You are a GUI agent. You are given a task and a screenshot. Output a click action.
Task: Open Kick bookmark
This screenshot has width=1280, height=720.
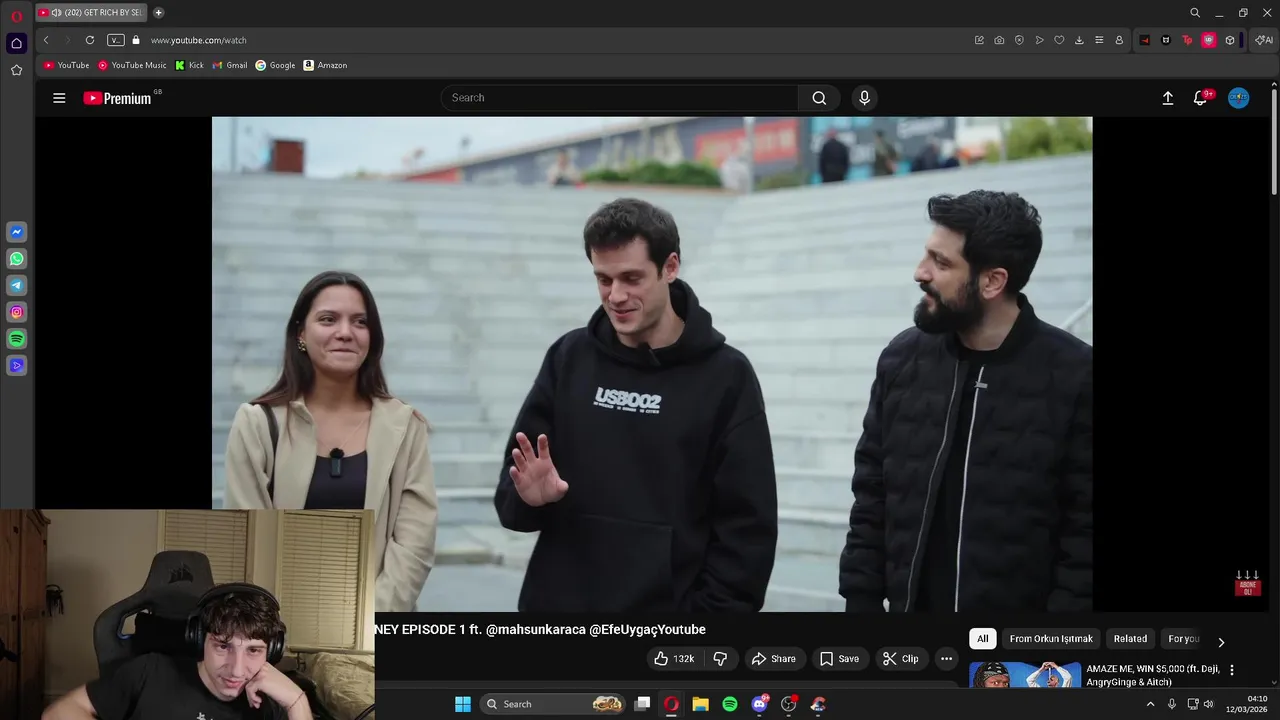(x=189, y=65)
